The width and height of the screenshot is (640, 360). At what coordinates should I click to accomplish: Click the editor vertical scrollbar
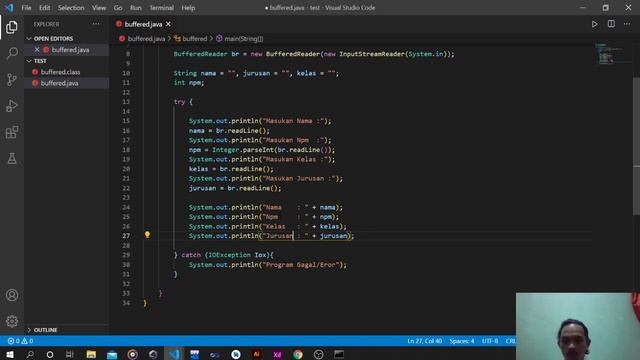click(x=636, y=146)
